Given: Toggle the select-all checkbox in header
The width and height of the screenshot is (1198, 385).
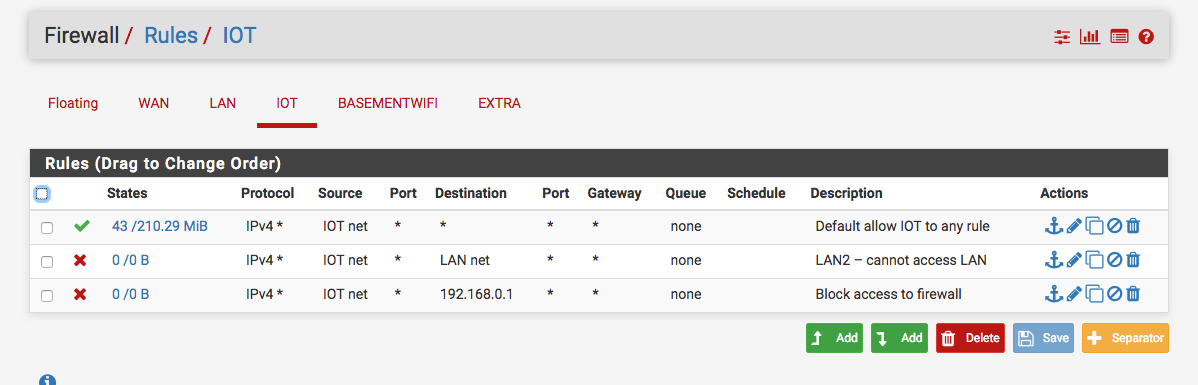Looking at the screenshot, I should tap(41, 194).
